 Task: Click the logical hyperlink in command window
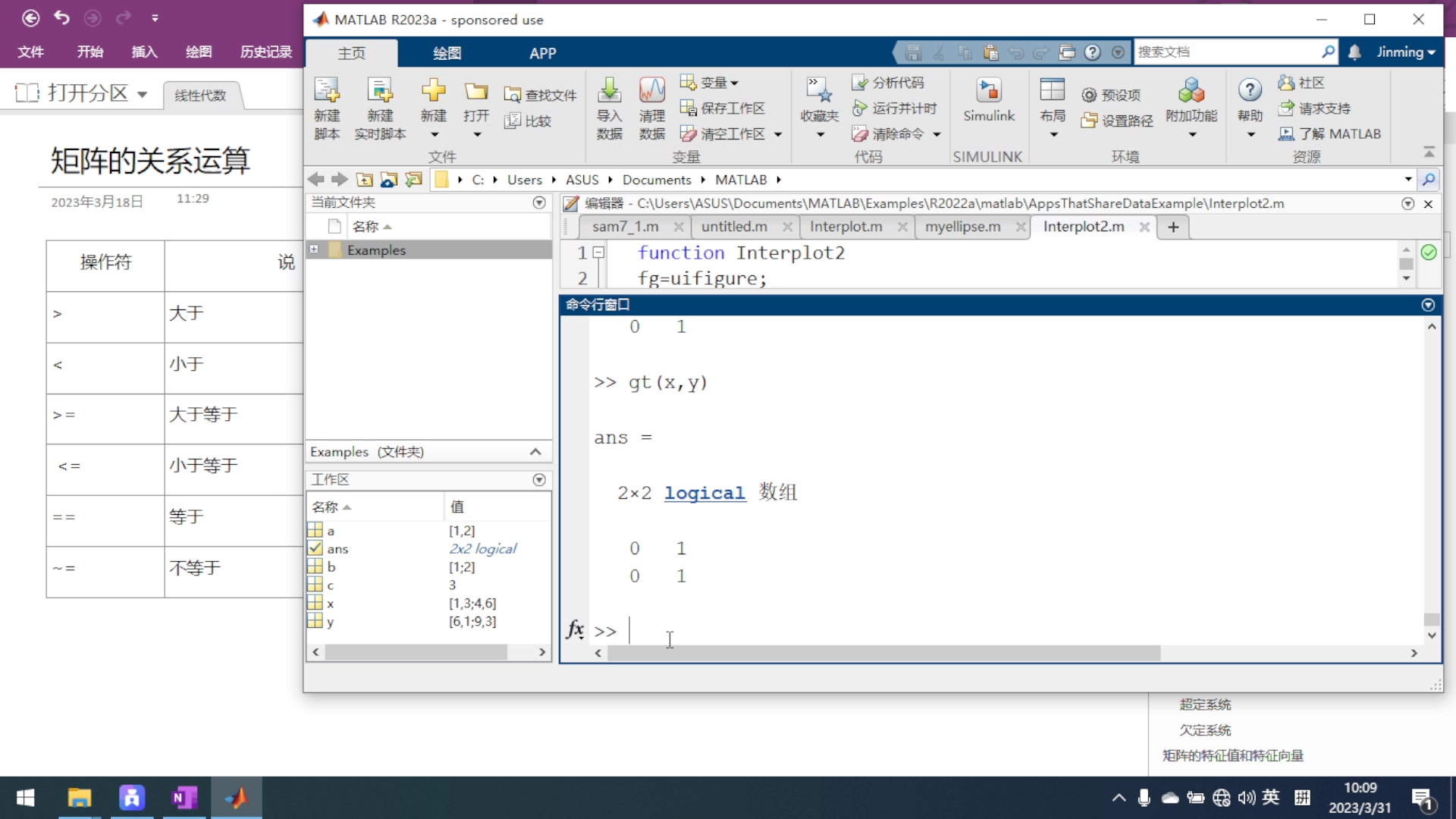704,493
